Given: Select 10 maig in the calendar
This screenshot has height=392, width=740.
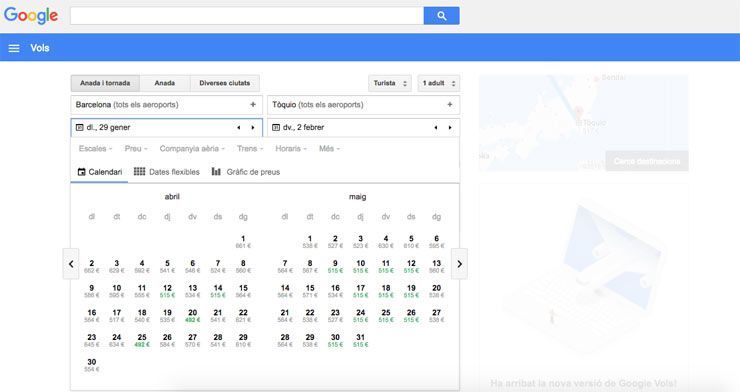Looking at the screenshot, I should (x=361, y=266).
